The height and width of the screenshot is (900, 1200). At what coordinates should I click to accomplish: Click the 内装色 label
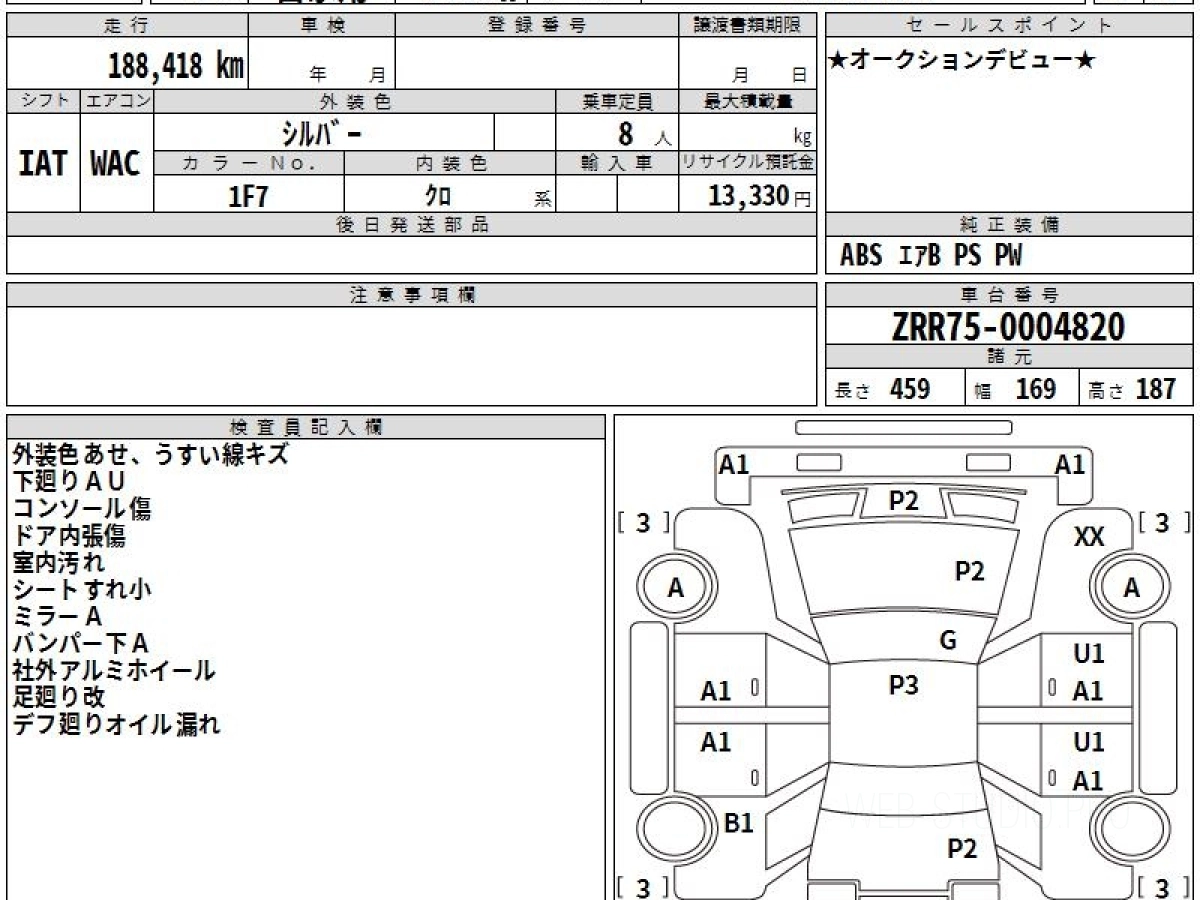pyautogui.click(x=450, y=163)
